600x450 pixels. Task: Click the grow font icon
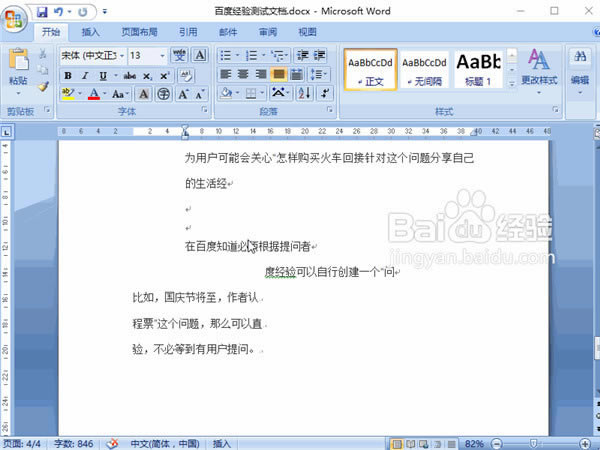click(x=183, y=94)
